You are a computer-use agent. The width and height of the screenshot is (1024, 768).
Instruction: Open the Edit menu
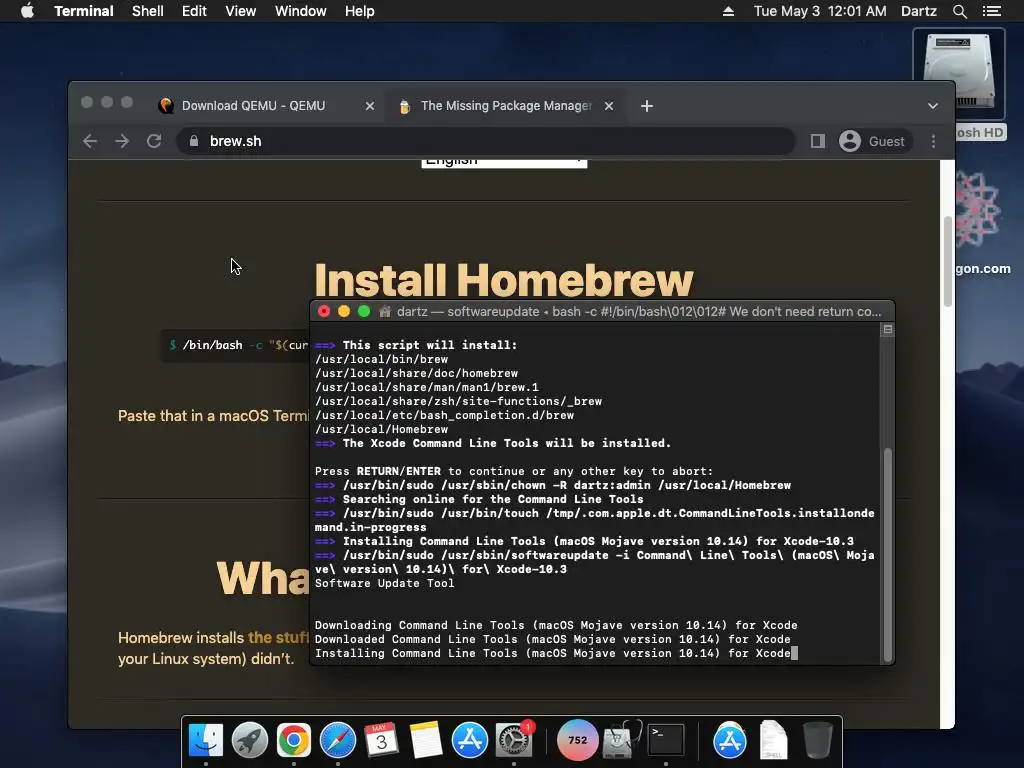(x=194, y=11)
